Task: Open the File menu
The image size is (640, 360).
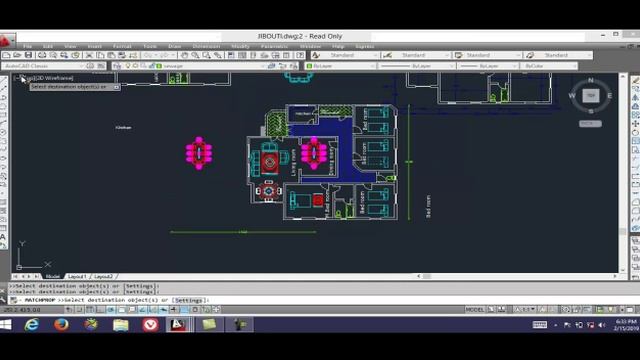Action: tap(27, 46)
